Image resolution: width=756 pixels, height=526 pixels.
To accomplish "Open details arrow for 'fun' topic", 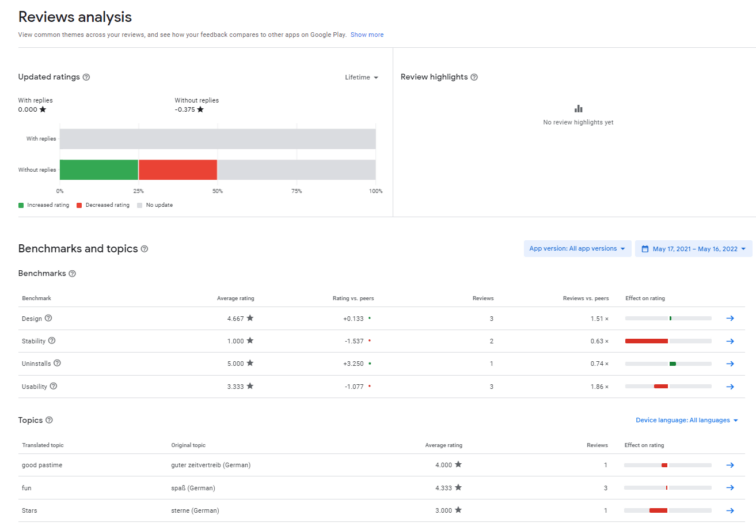I will 730,488.
